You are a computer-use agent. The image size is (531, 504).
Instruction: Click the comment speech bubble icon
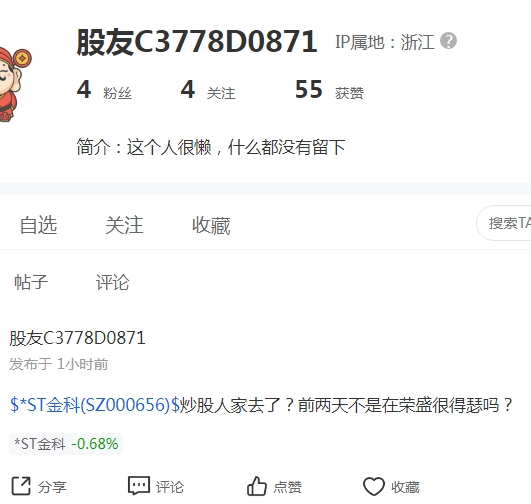pyautogui.click(x=139, y=486)
